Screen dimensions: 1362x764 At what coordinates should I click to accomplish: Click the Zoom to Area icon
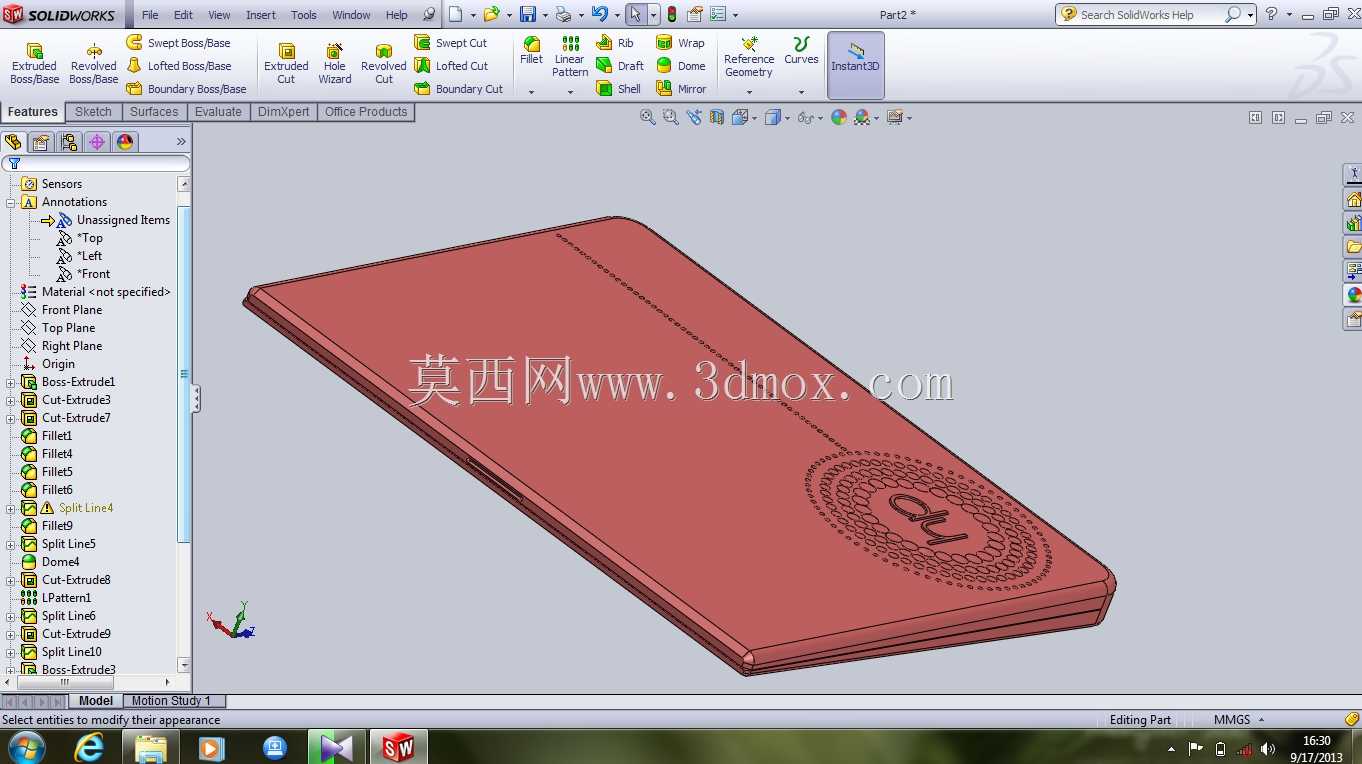point(670,117)
